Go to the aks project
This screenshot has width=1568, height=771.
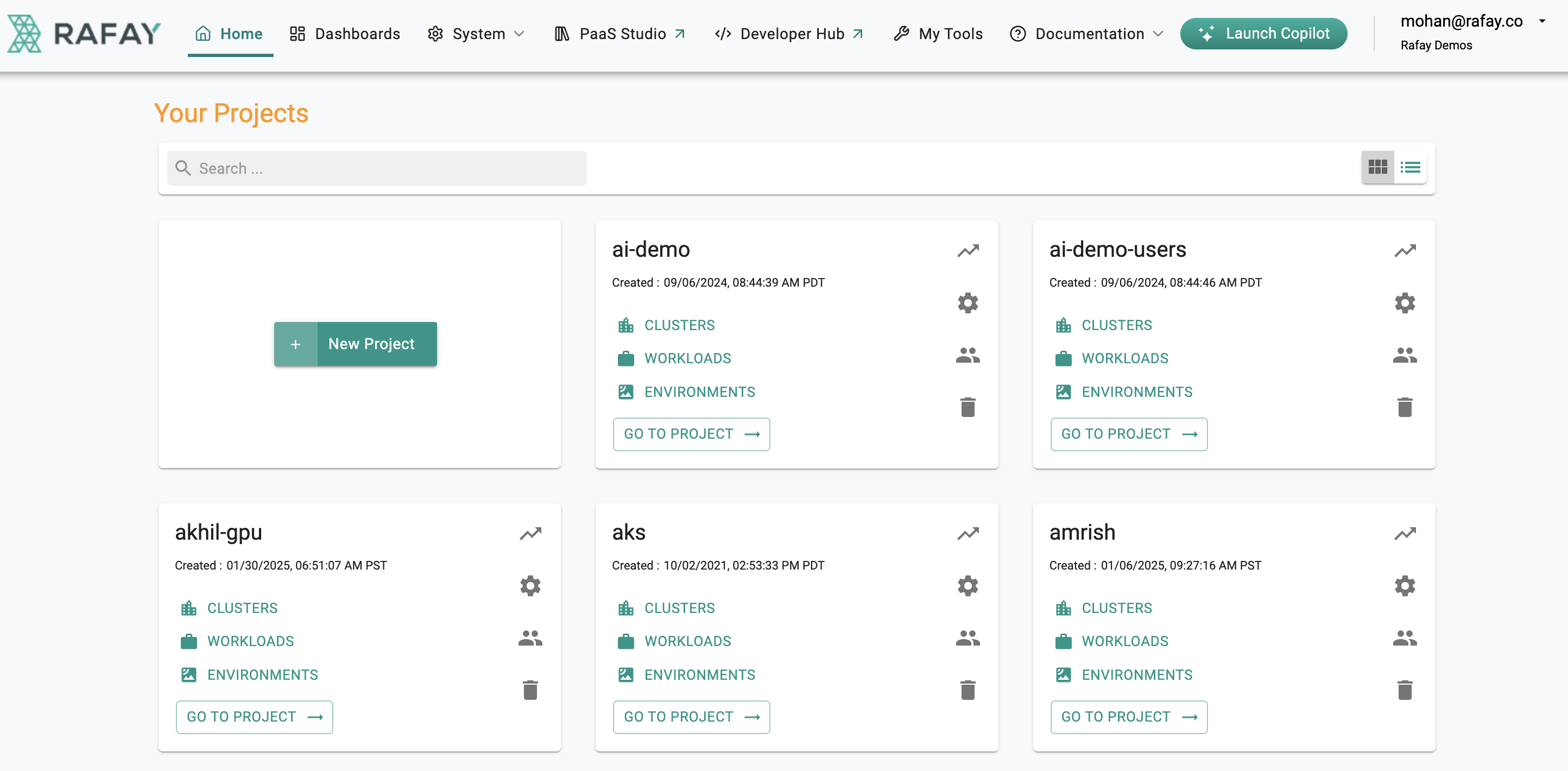tap(692, 717)
